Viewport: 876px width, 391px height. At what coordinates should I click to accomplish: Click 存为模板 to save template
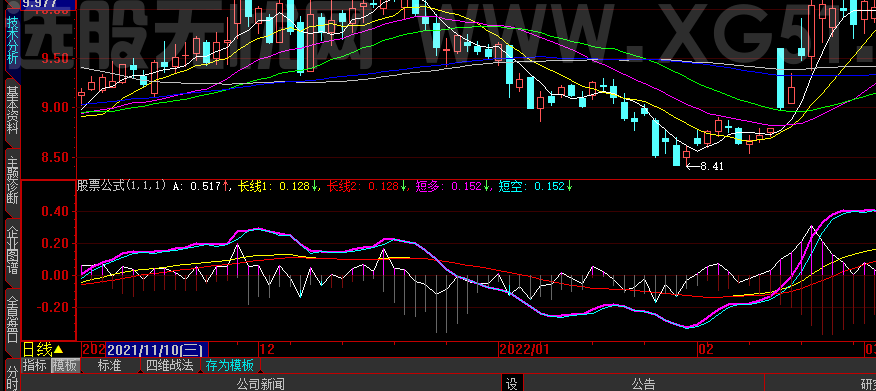[x=230, y=366]
